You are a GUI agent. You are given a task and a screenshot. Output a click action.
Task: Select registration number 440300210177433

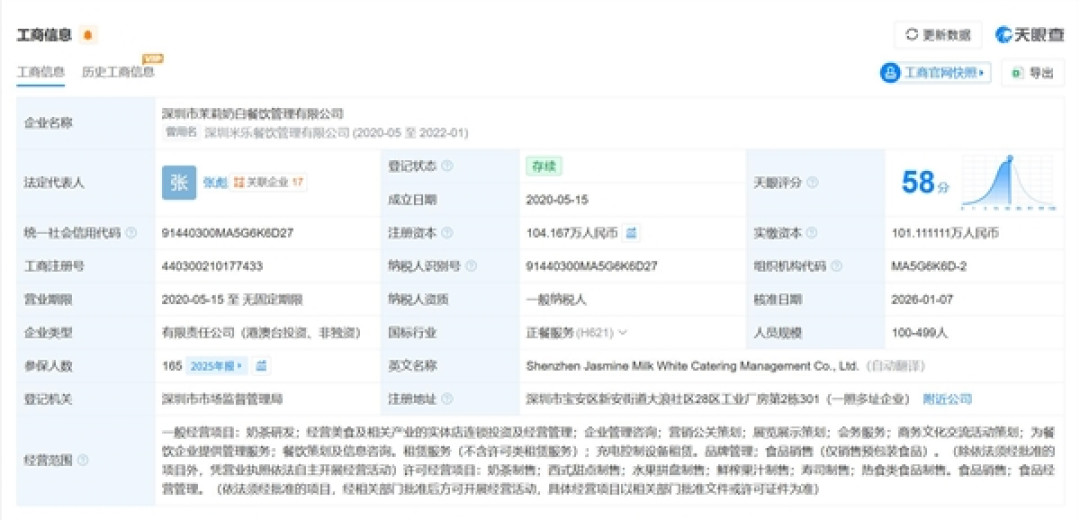point(212,266)
